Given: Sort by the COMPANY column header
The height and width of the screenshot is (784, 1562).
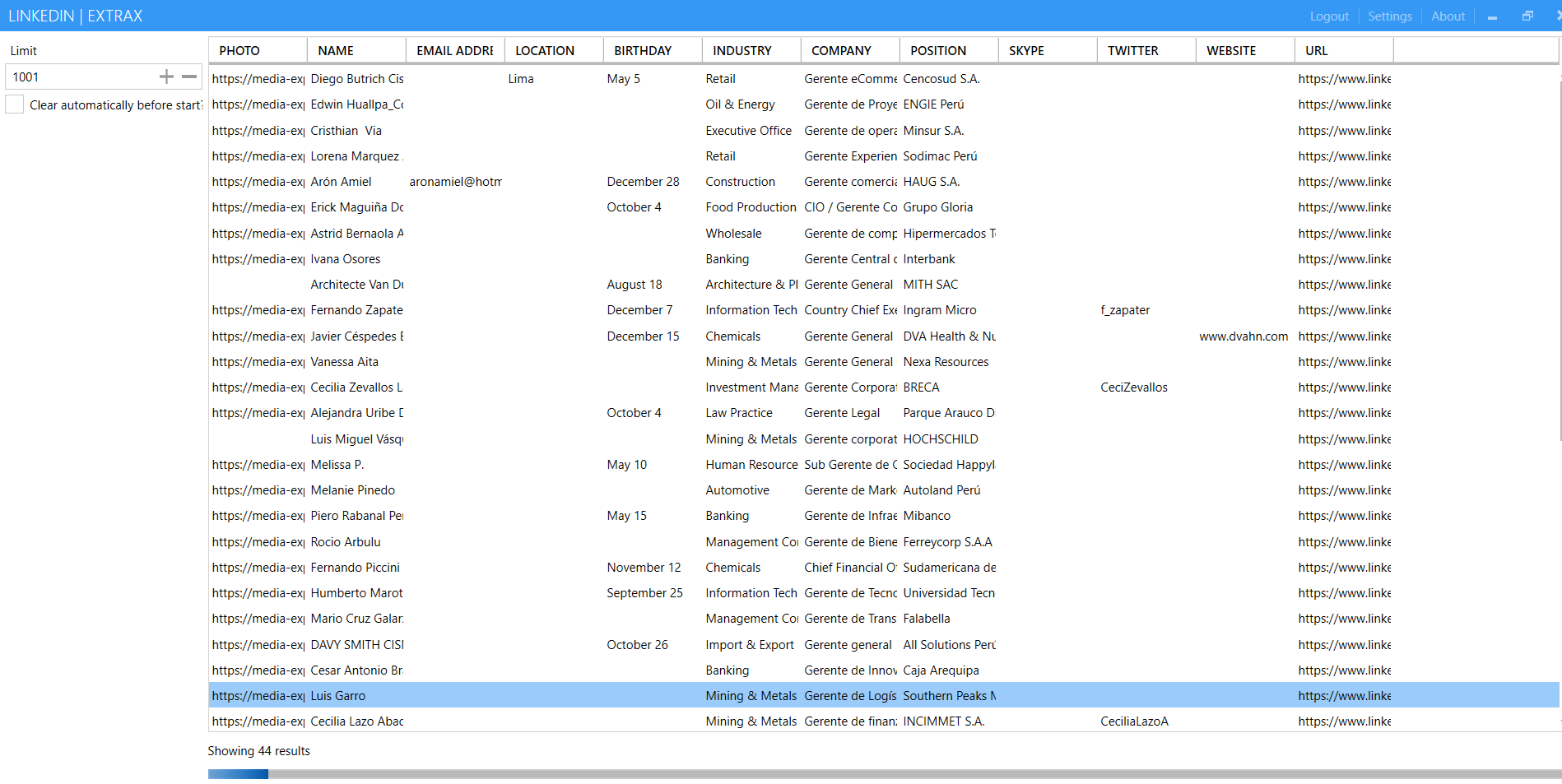Looking at the screenshot, I should pos(850,50).
